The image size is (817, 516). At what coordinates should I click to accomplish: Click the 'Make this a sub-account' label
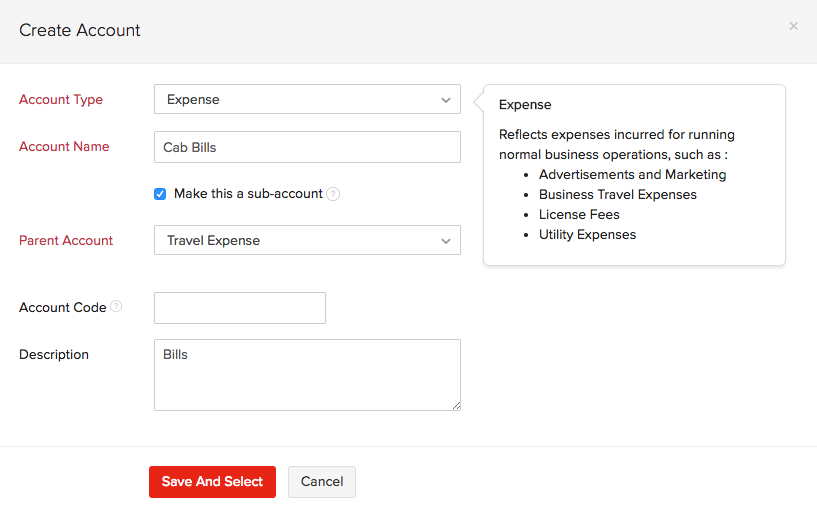pos(248,194)
